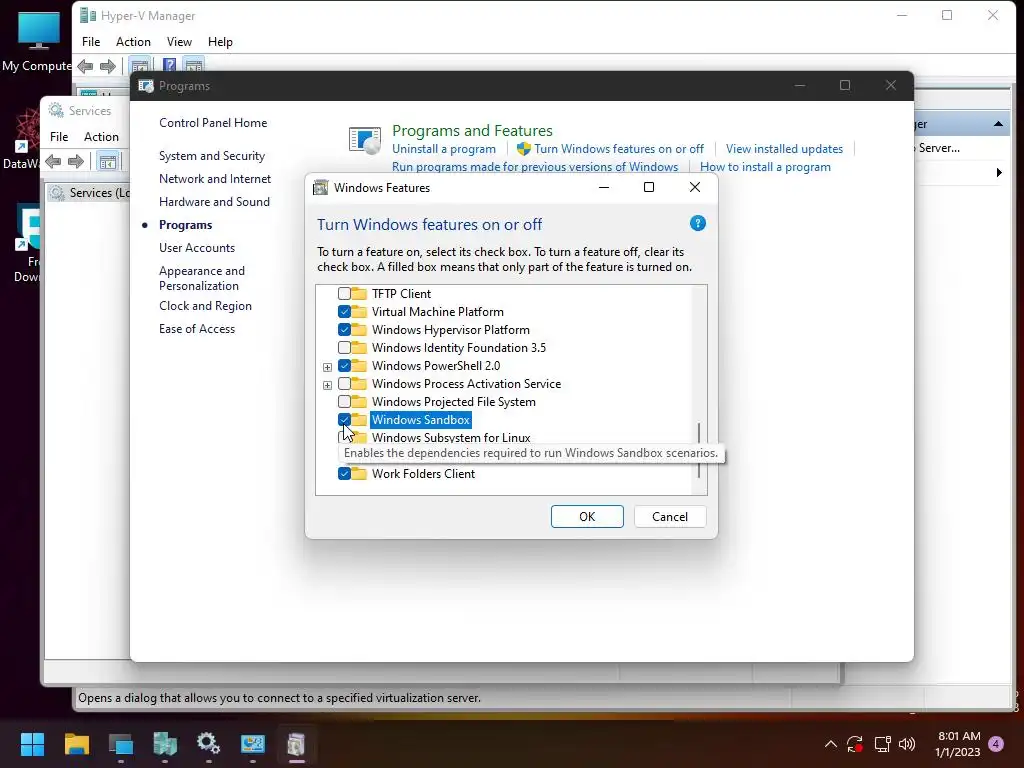
Task: Expand Windows PowerShell 2.0 tree node
Action: [327, 367]
